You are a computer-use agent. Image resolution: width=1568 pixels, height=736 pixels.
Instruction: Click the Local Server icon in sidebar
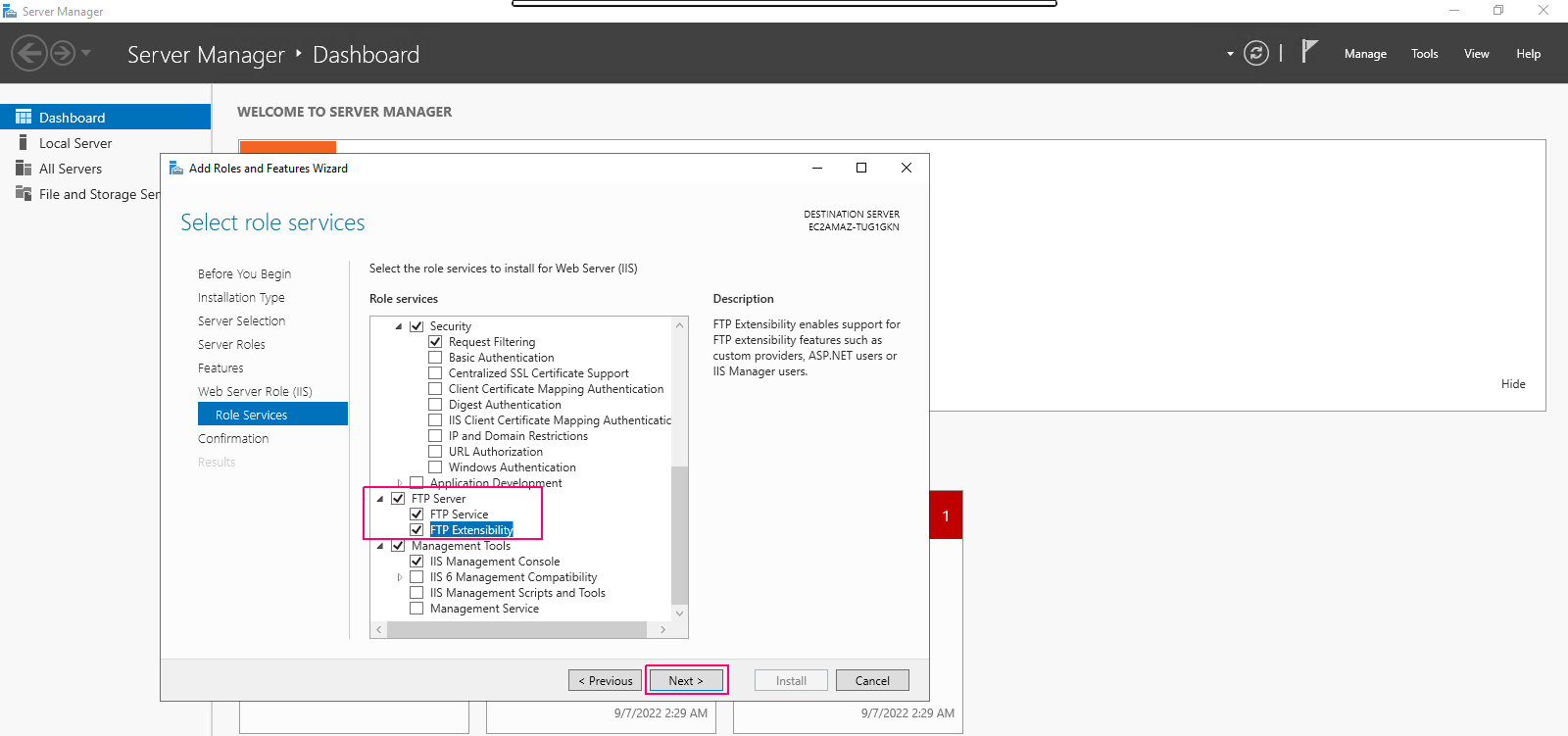(24, 143)
